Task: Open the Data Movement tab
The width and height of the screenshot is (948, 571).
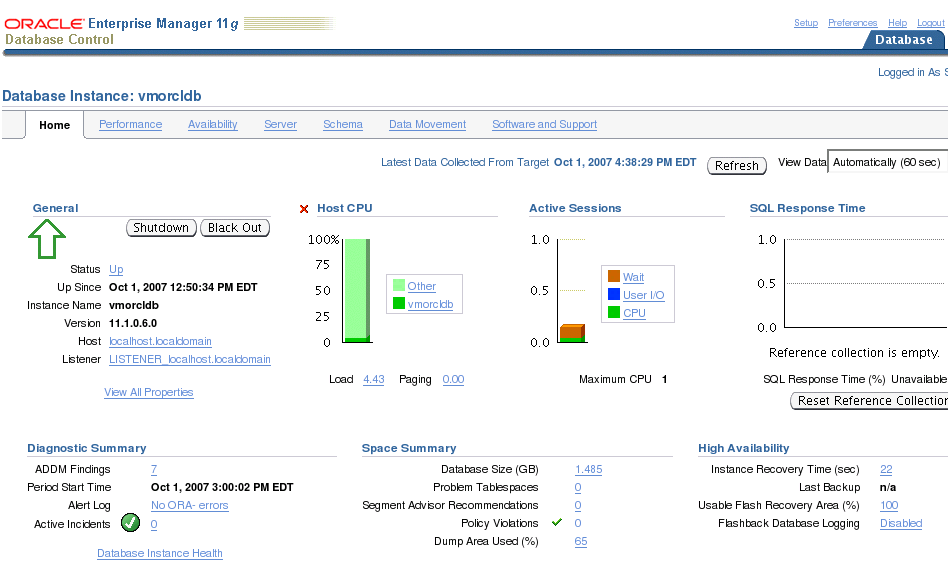Action: click(x=427, y=124)
